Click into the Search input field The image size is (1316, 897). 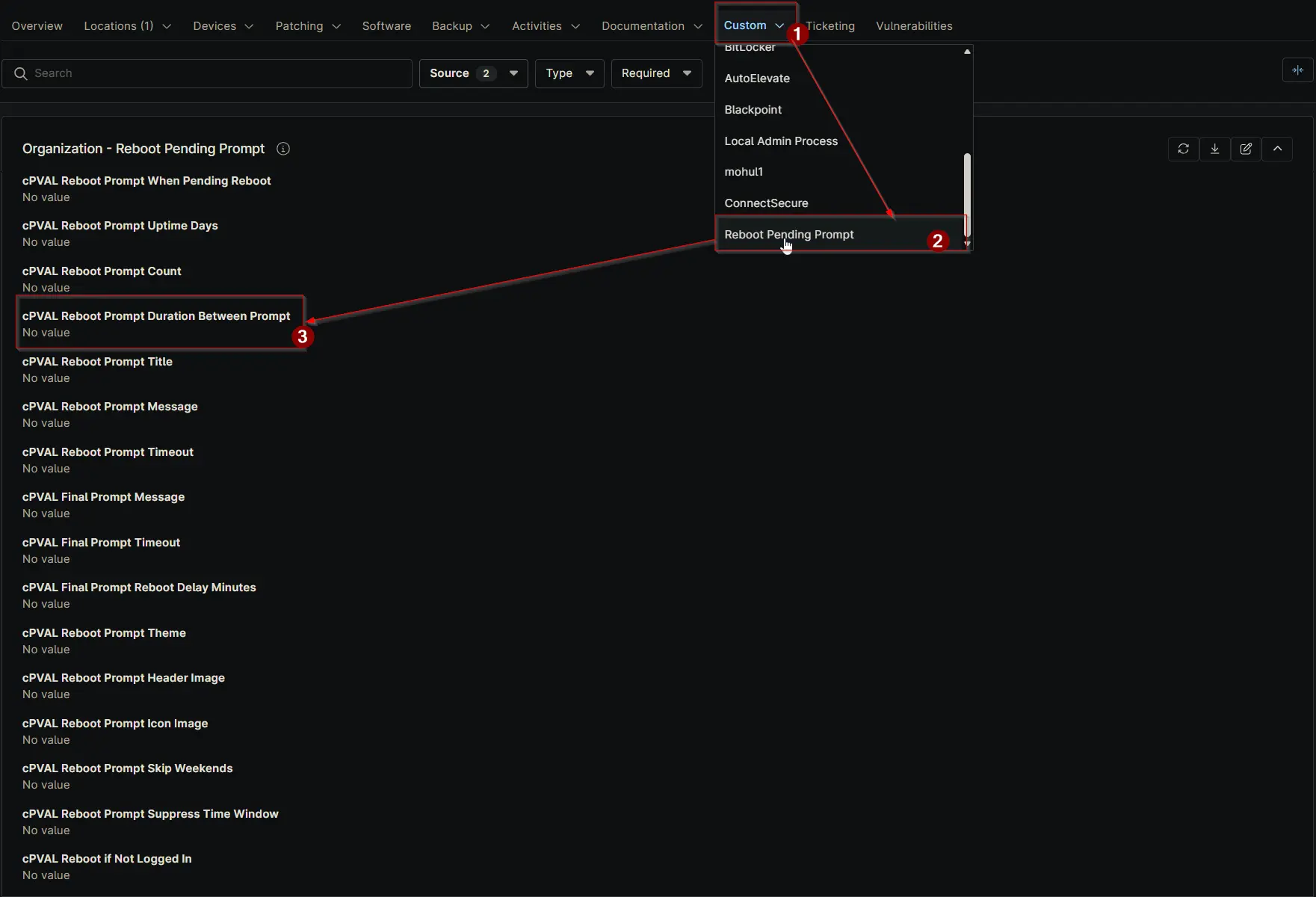[x=217, y=73]
